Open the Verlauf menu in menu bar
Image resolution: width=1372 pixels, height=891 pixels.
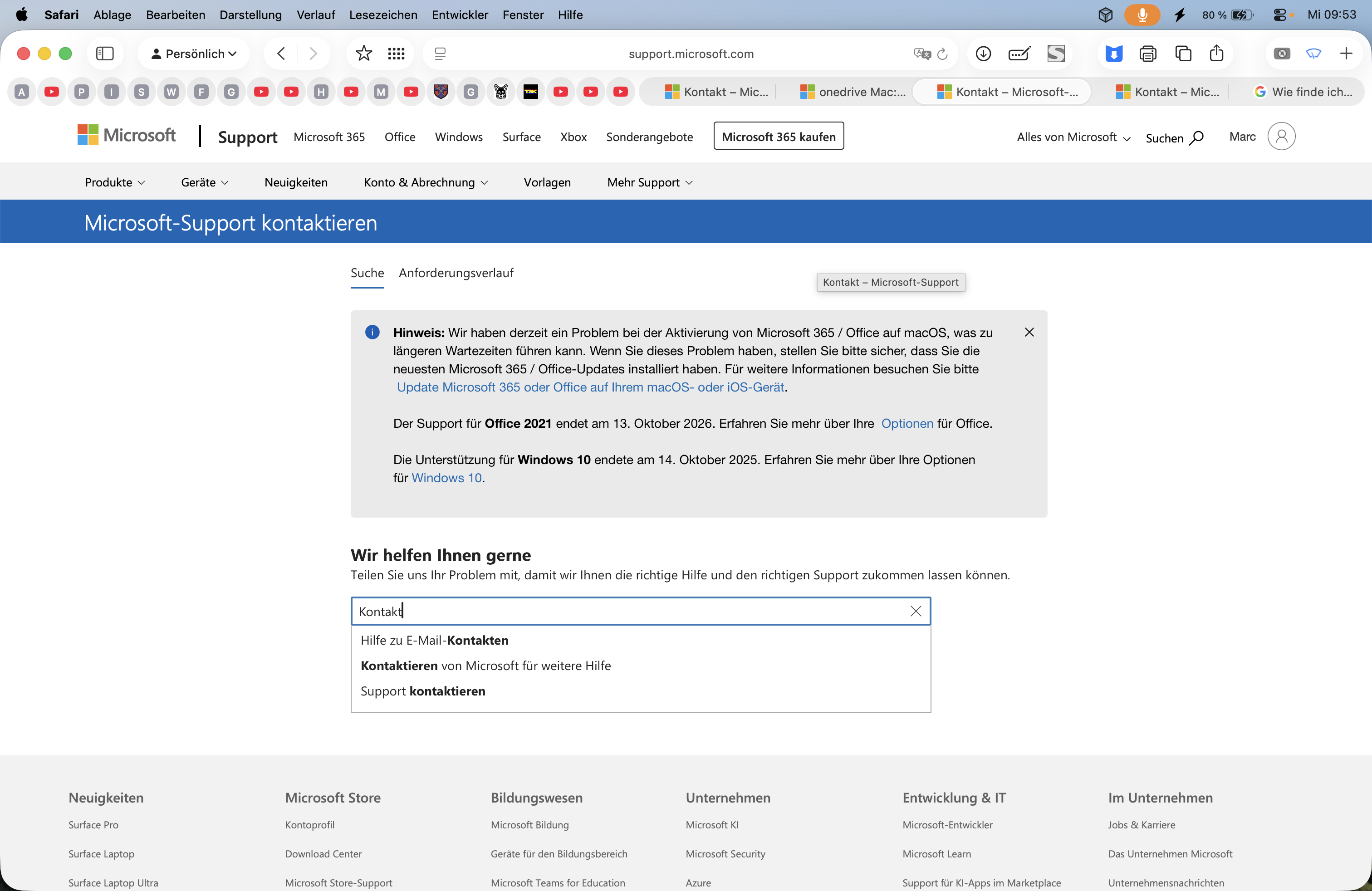point(315,15)
